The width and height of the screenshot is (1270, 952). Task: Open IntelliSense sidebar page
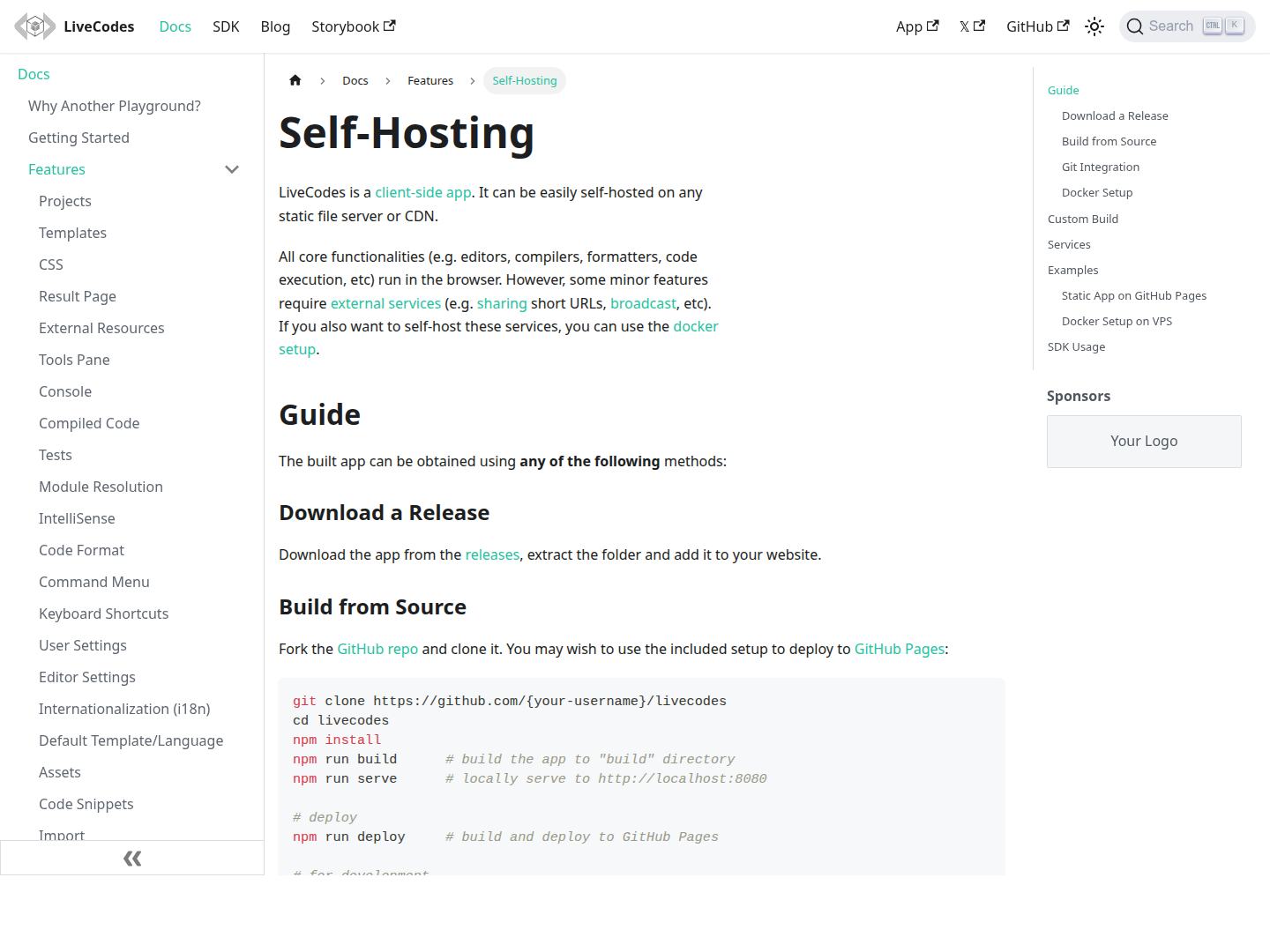(x=77, y=518)
